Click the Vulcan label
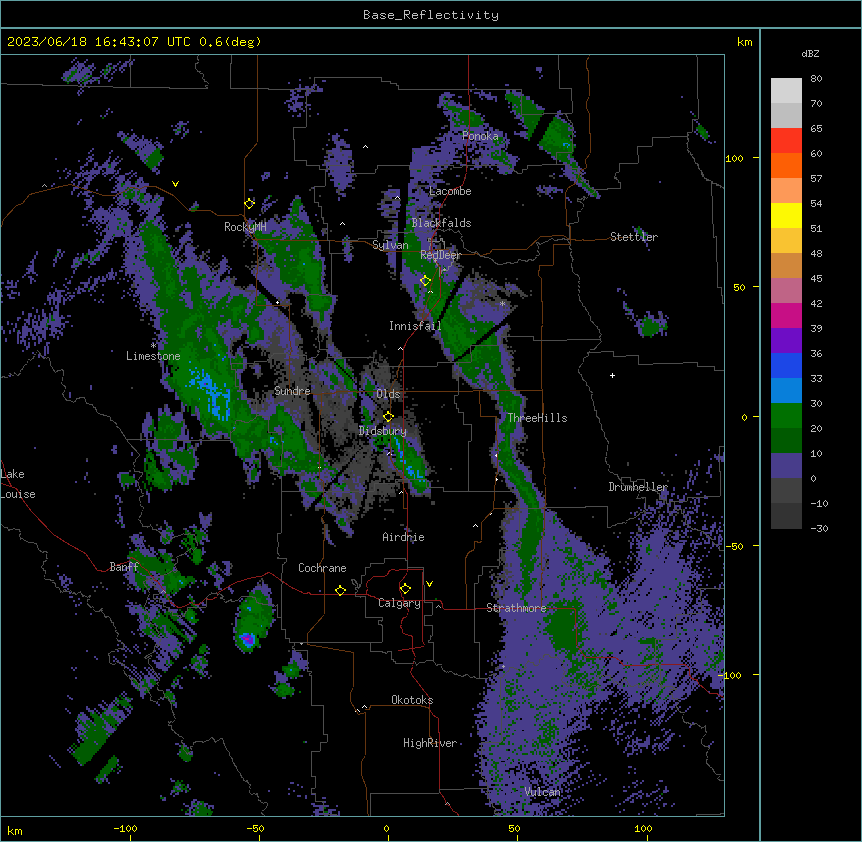This screenshot has height=842, width=862. 542,792
